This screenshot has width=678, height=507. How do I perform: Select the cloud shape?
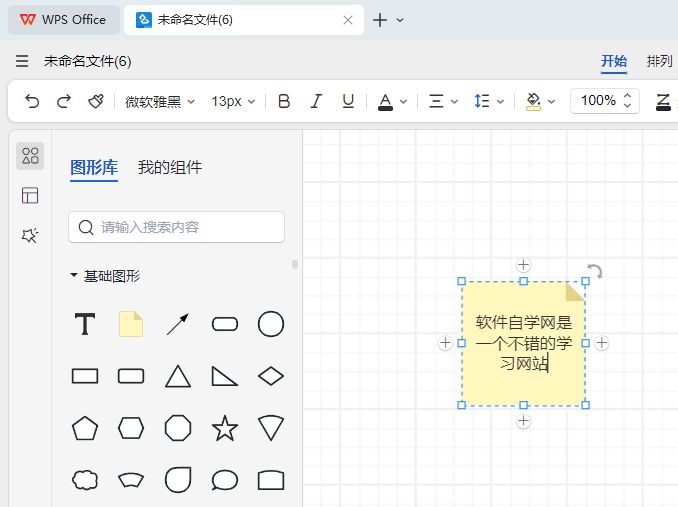point(85,480)
